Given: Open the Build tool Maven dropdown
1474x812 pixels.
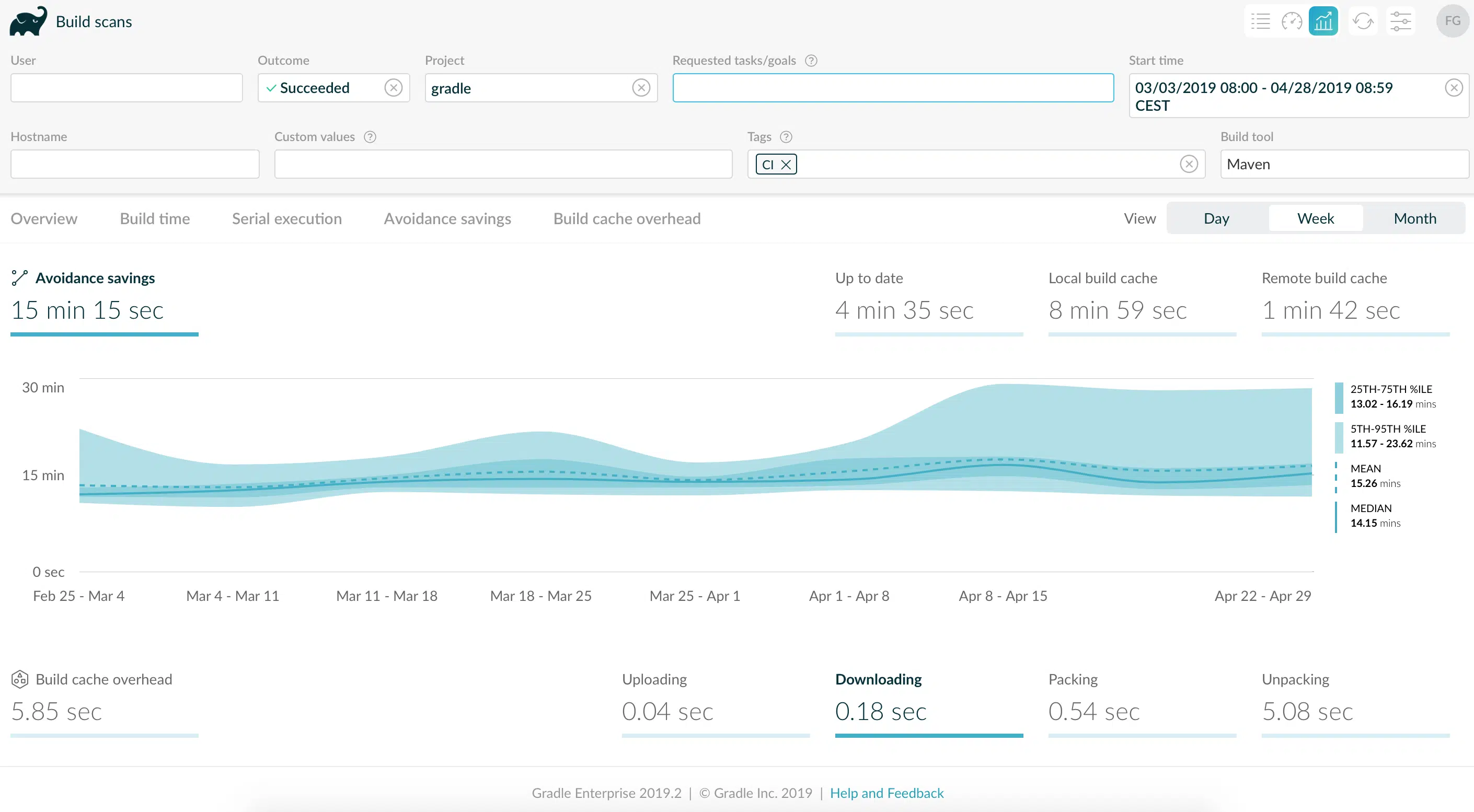Looking at the screenshot, I should click(x=1345, y=165).
